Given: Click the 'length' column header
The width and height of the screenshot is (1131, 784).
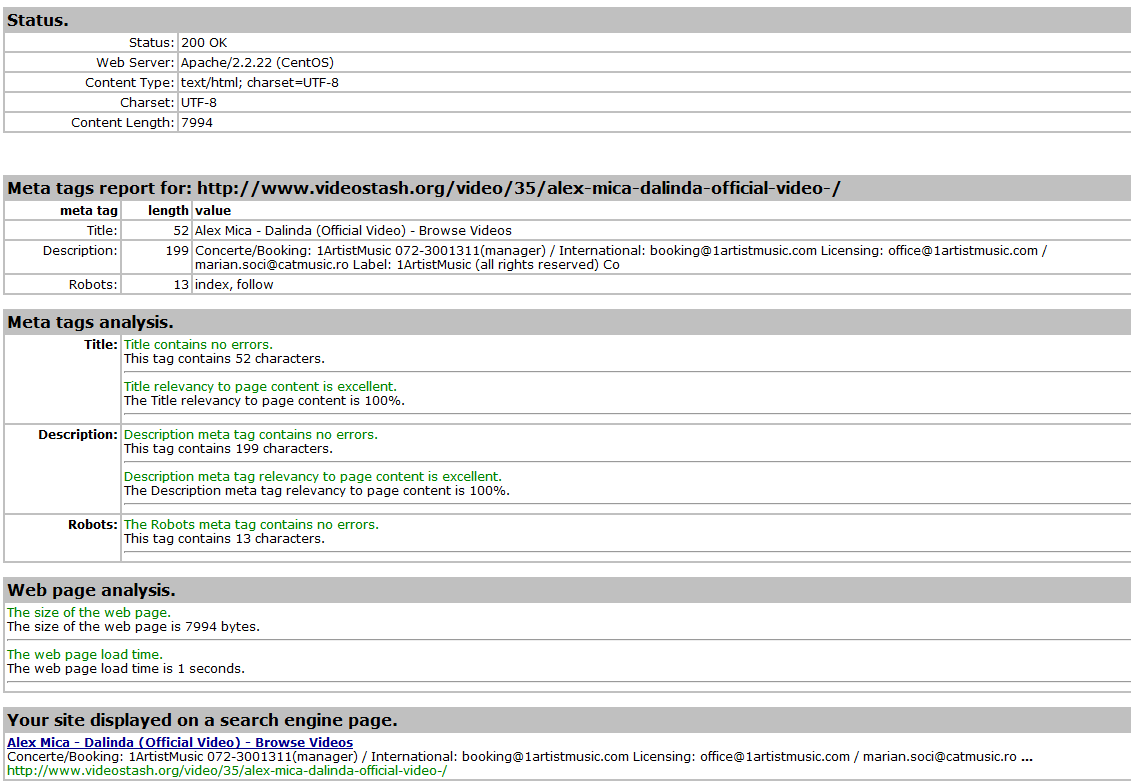Looking at the screenshot, I should click(x=167, y=211).
